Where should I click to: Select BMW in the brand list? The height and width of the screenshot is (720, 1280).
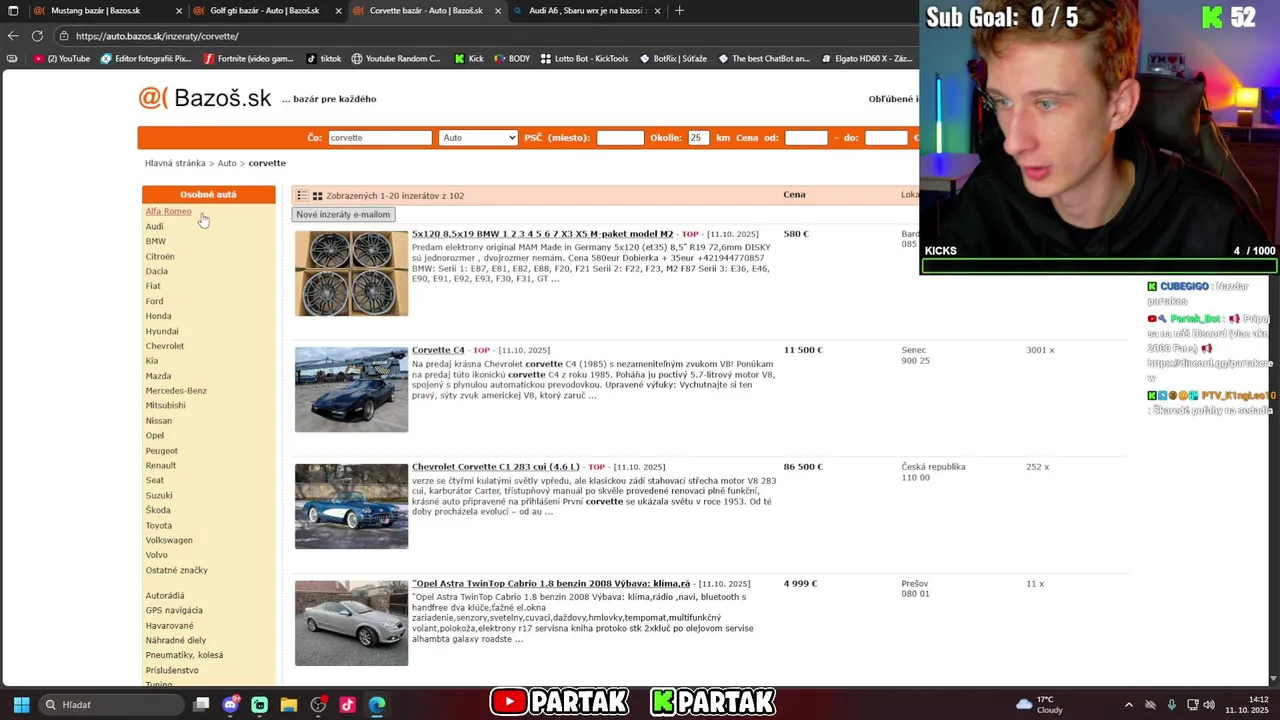155,241
